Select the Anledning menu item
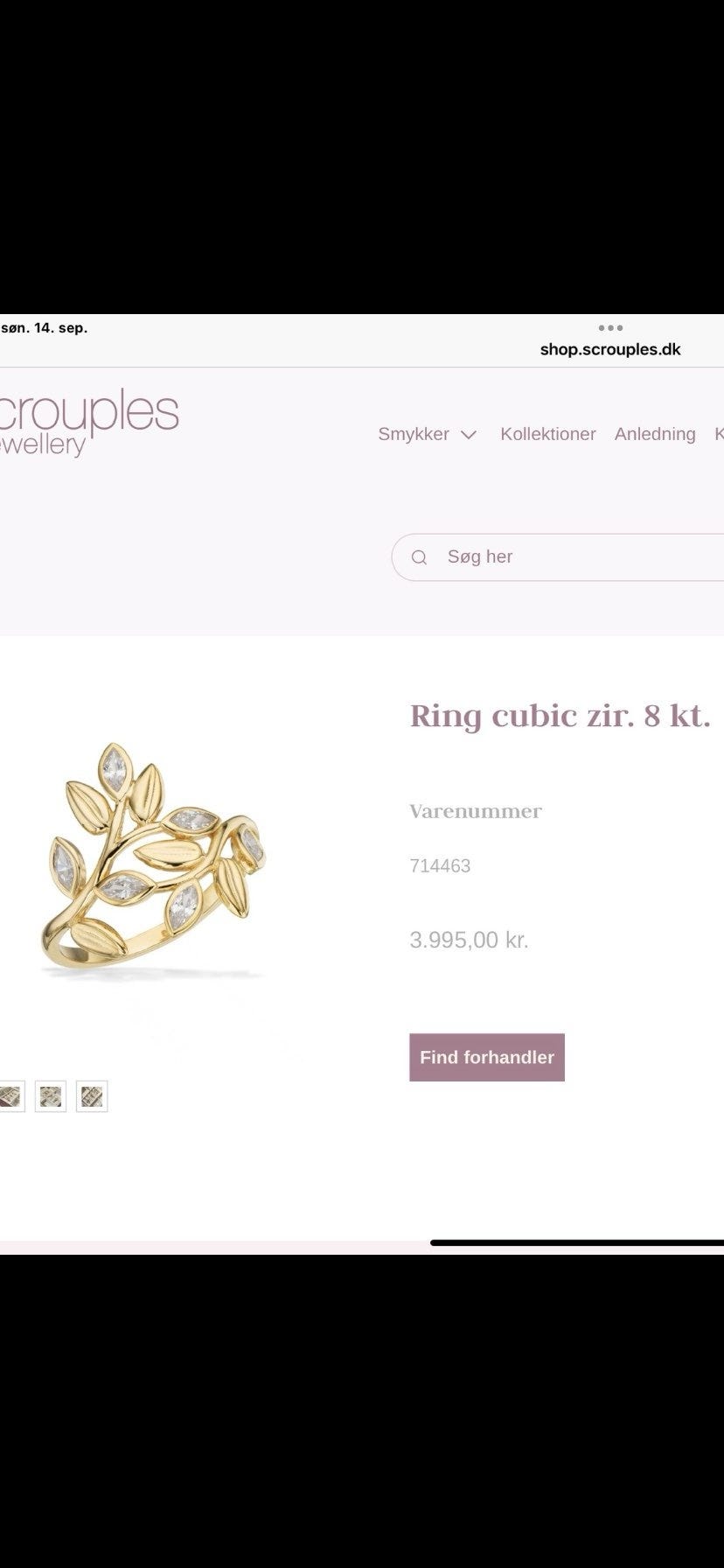Viewport: 724px width, 1568px height. pos(655,434)
